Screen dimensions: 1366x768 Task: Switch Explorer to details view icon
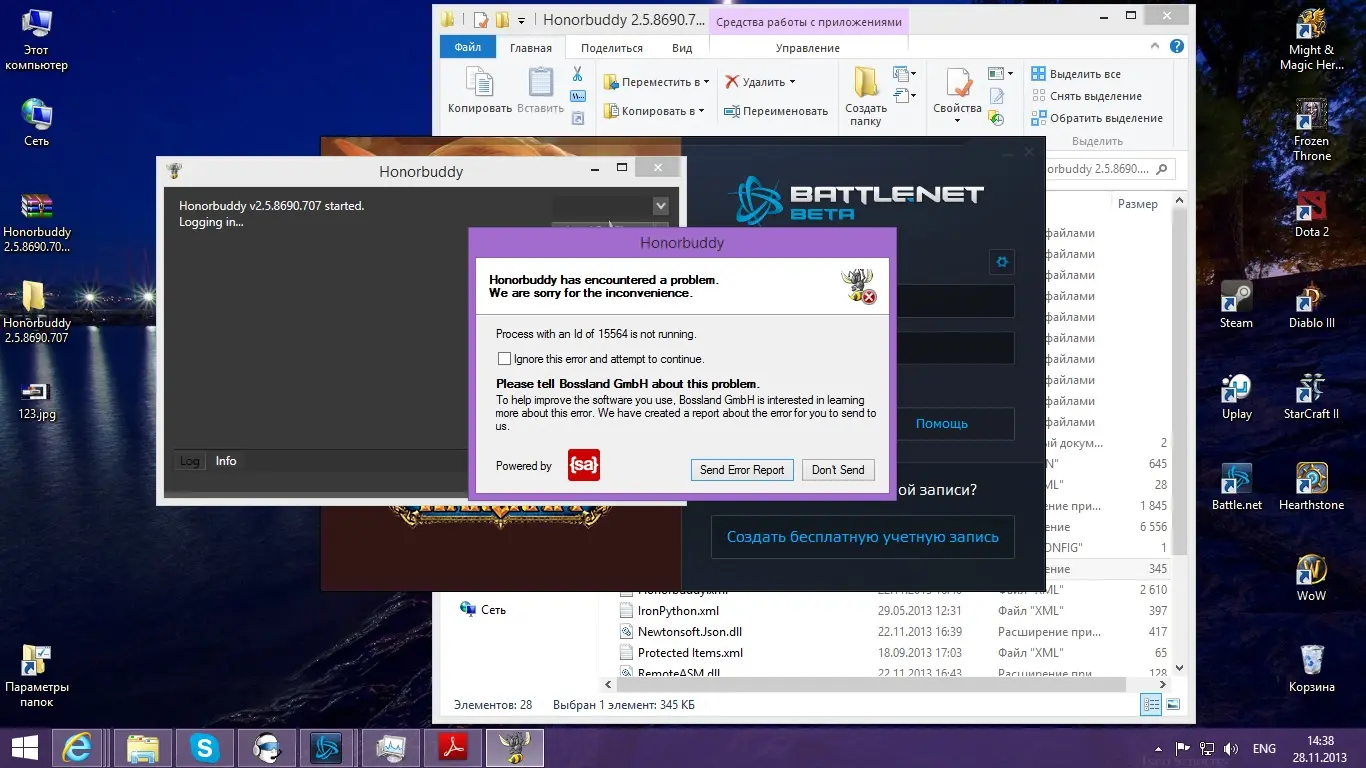click(x=1152, y=705)
